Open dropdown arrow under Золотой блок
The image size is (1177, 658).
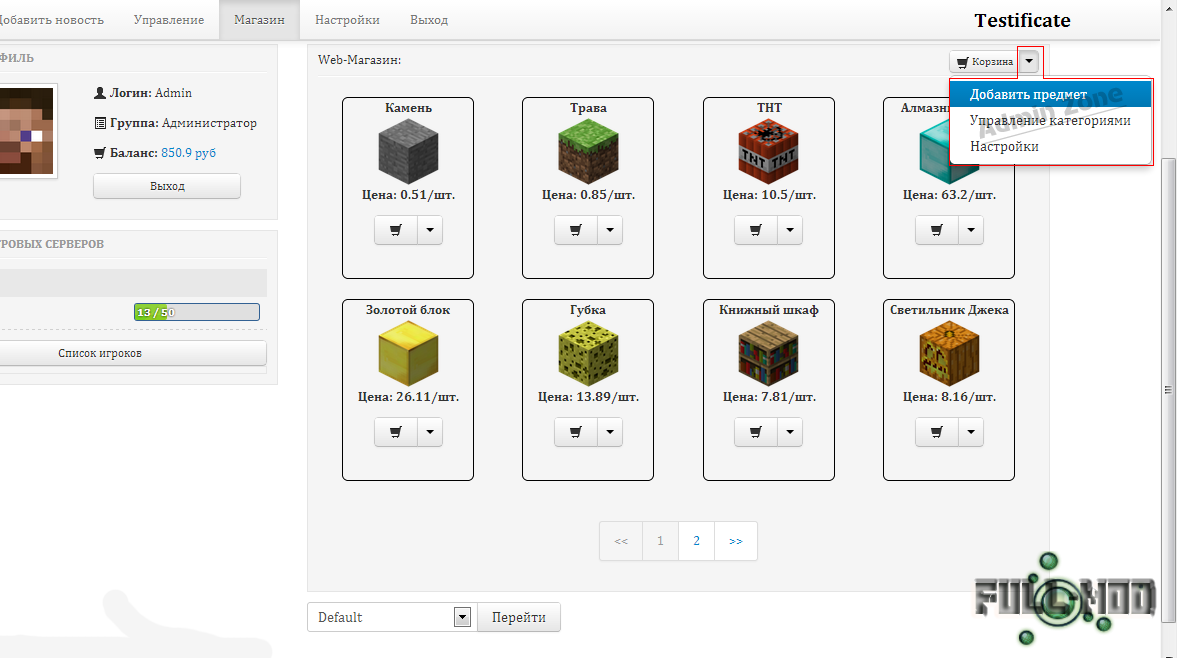(430, 432)
